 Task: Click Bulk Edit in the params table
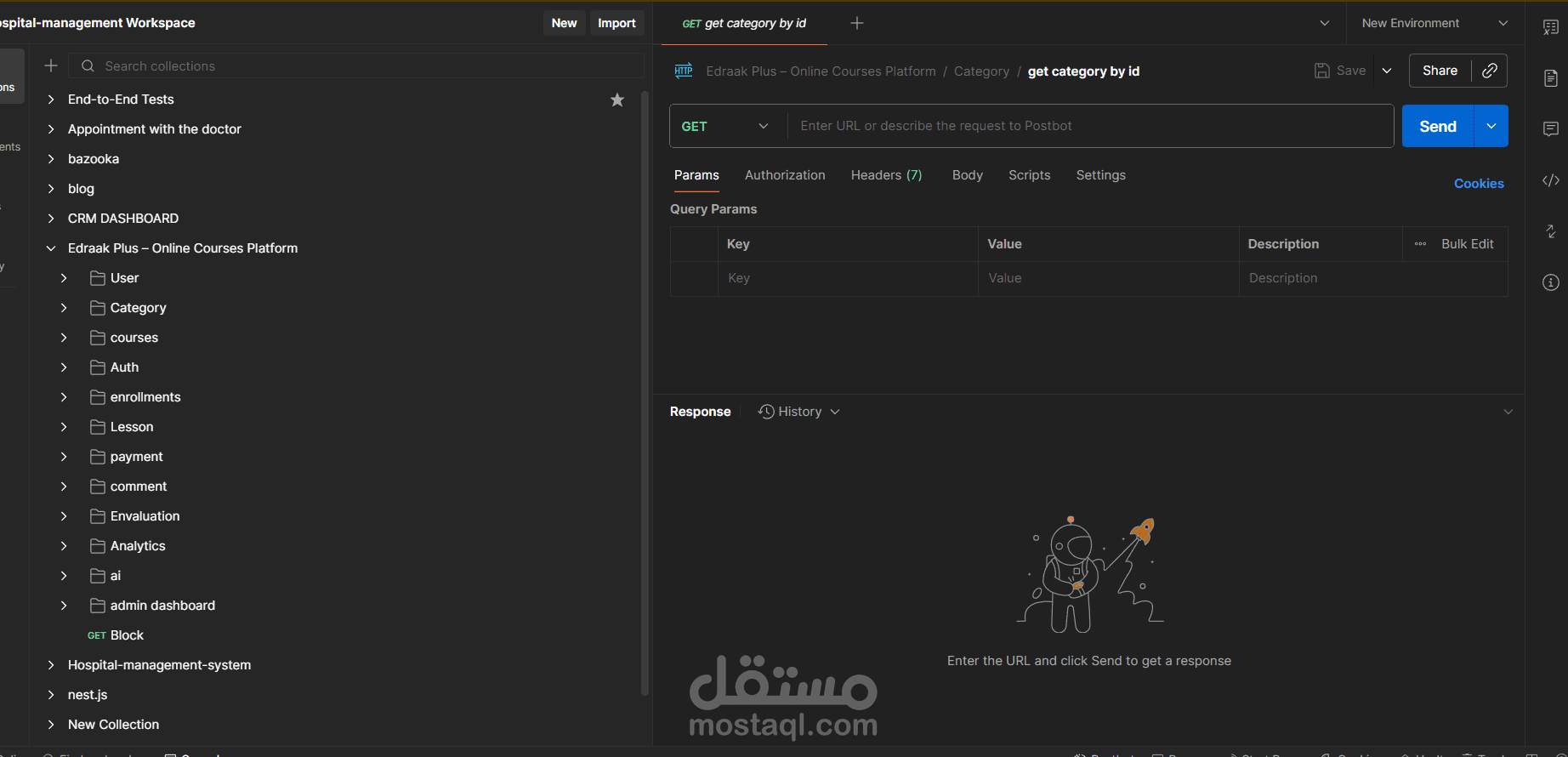1467,244
